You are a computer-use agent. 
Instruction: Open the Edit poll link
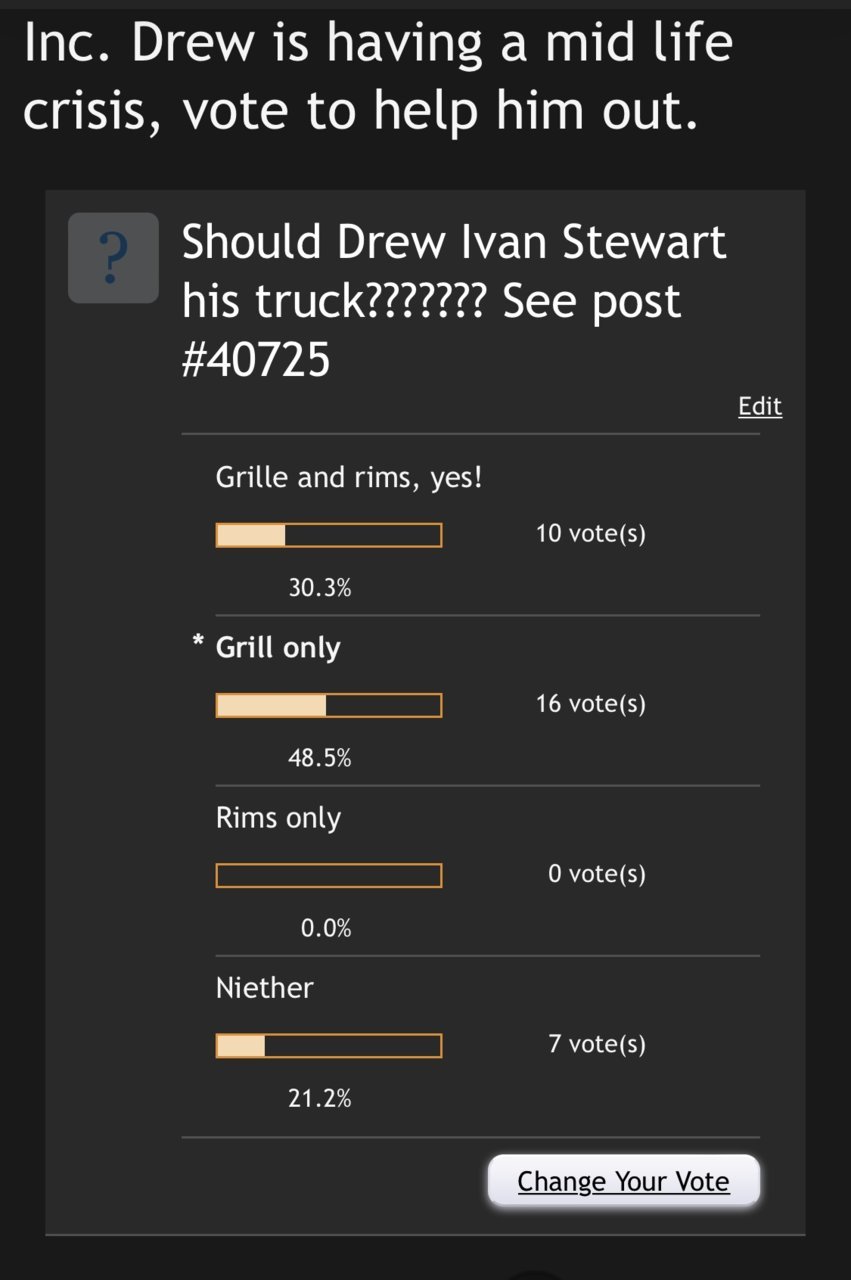pyautogui.click(x=760, y=406)
